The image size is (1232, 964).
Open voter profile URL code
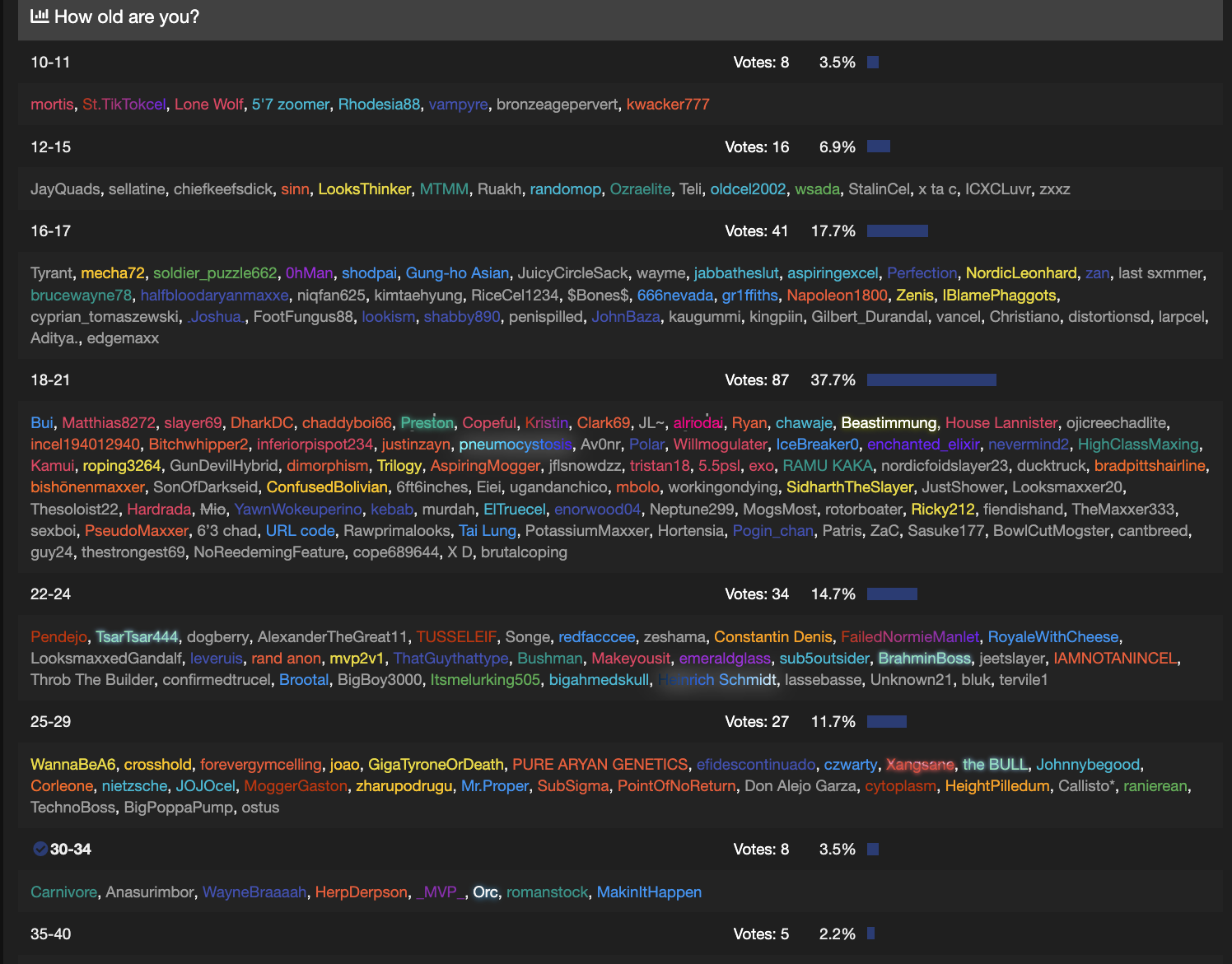point(301,531)
